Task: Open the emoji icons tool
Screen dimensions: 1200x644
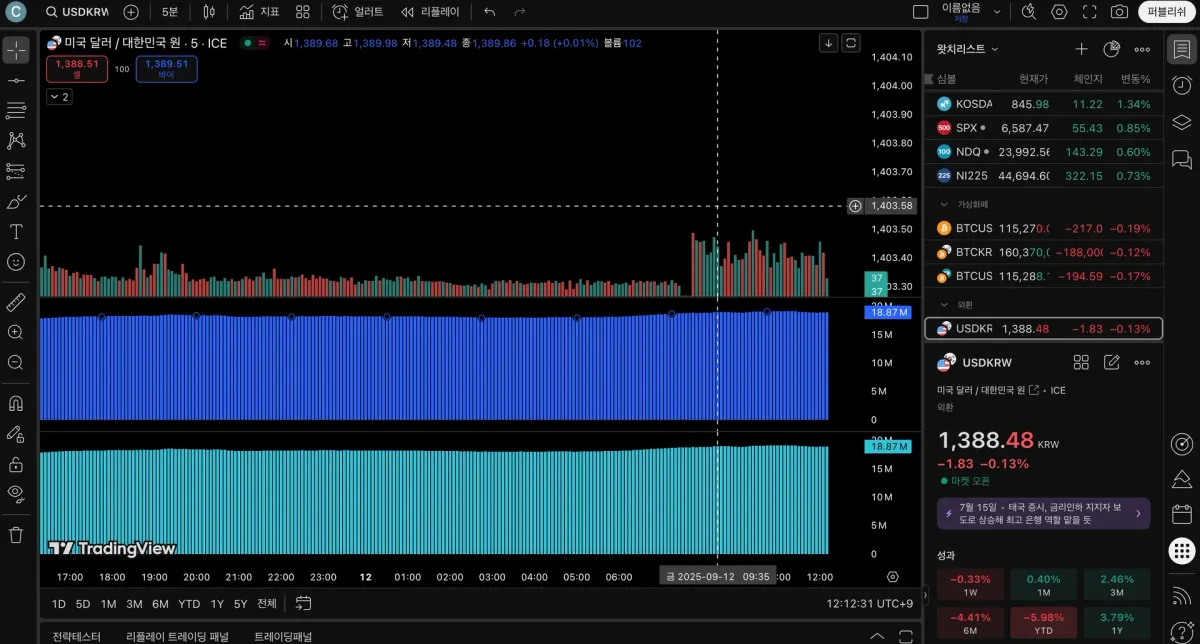Action: [x=16, y=262]
